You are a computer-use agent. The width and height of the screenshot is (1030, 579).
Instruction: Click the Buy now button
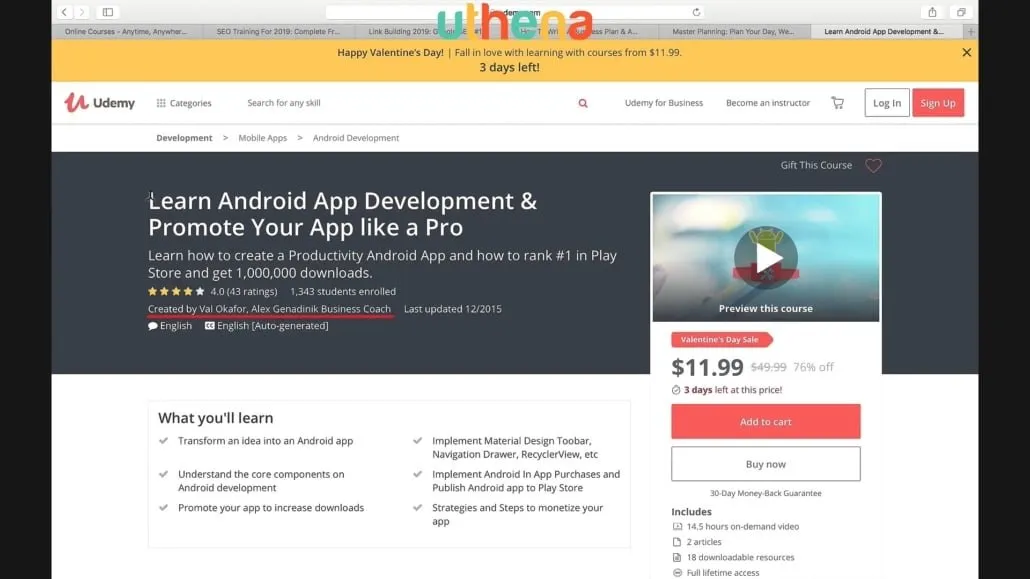click(x=765, y=464)
